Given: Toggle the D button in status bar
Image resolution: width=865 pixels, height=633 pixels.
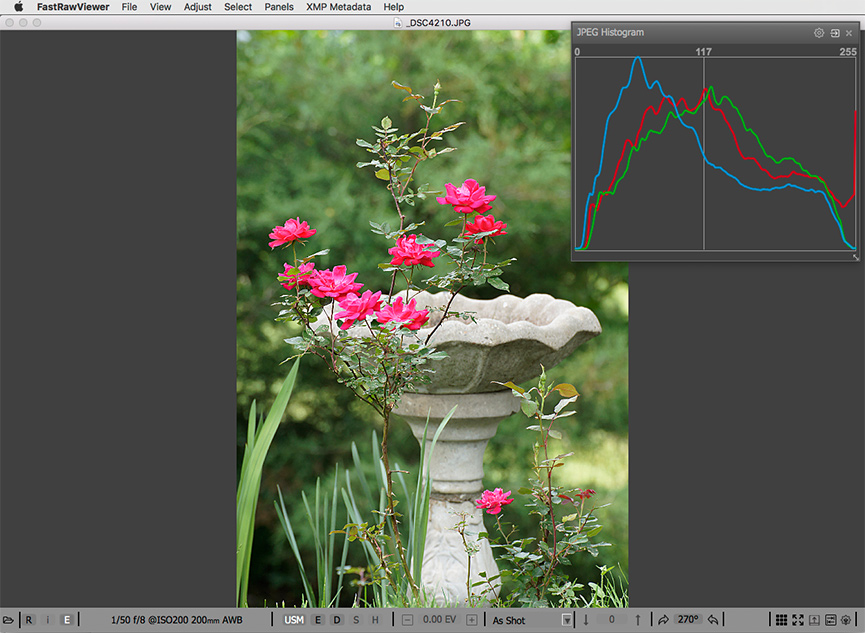Looking at the screenshot, I should click(x=337, y=620).
